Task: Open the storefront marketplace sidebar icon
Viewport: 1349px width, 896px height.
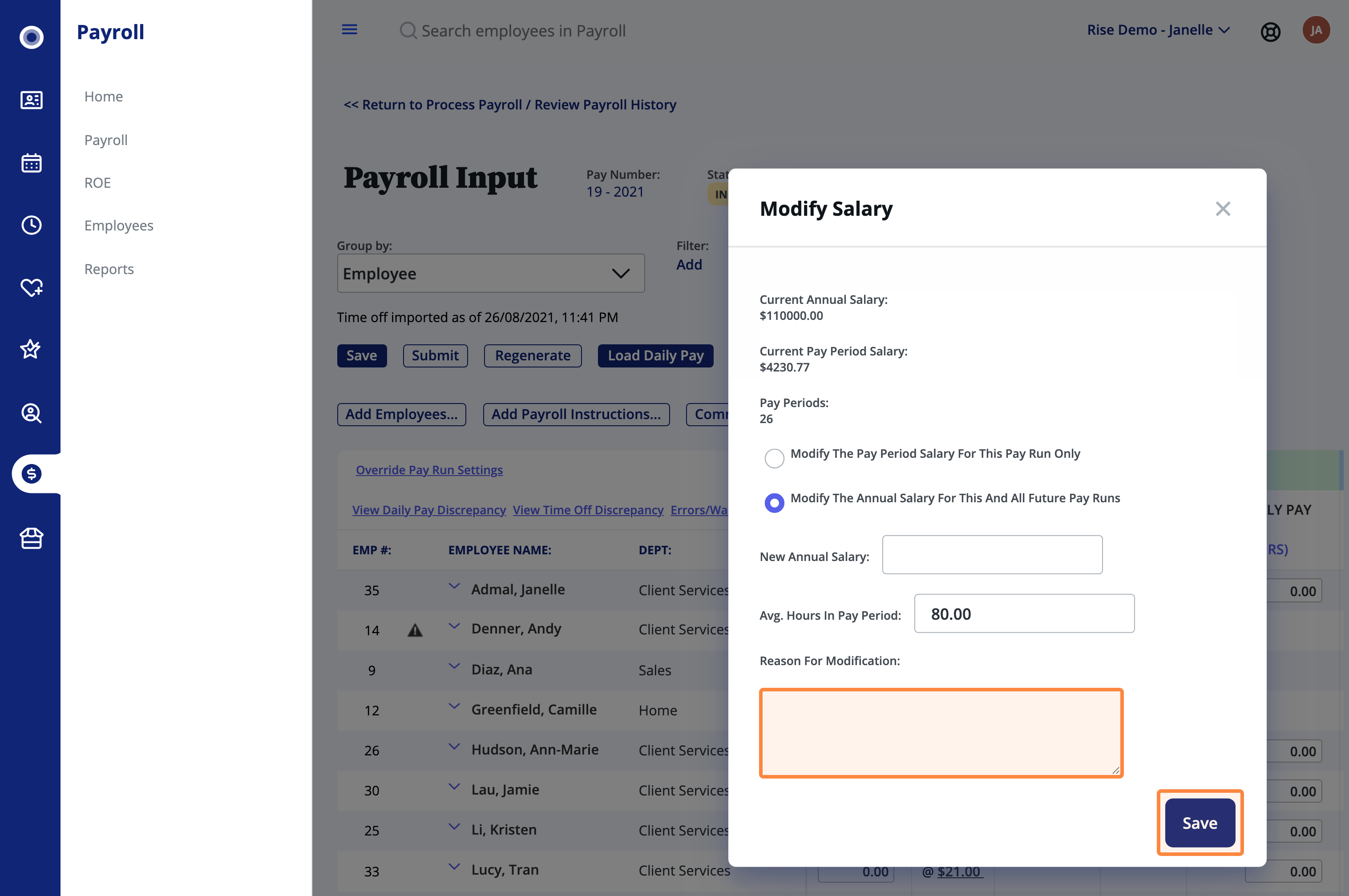Action: [32, 538]
